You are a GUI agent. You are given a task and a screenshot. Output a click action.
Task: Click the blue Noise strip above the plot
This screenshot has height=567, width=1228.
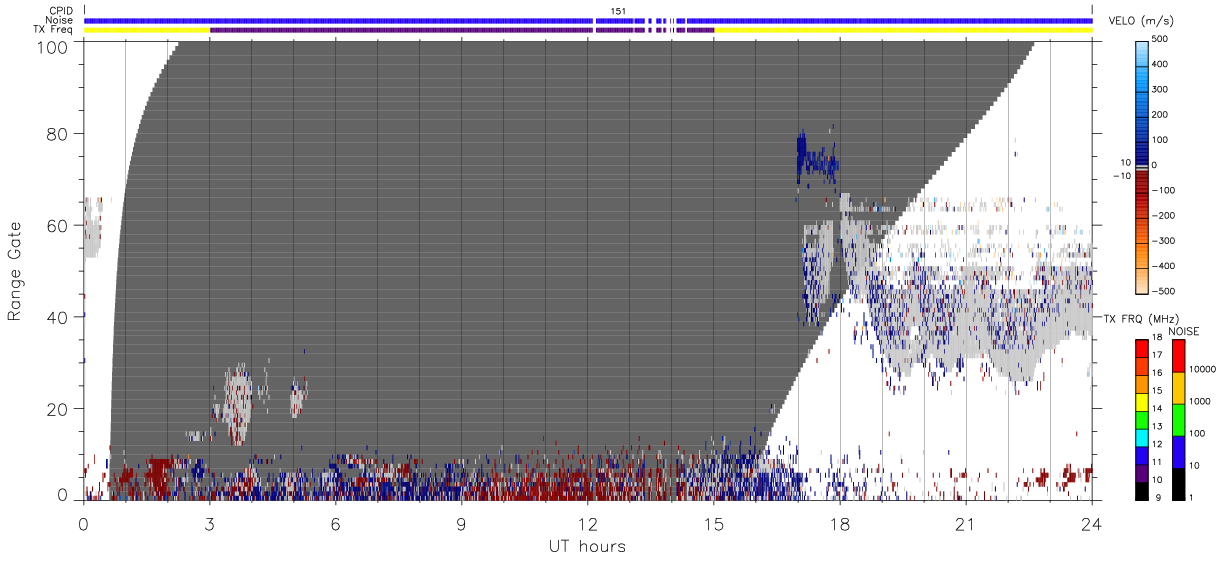(588, 20)
